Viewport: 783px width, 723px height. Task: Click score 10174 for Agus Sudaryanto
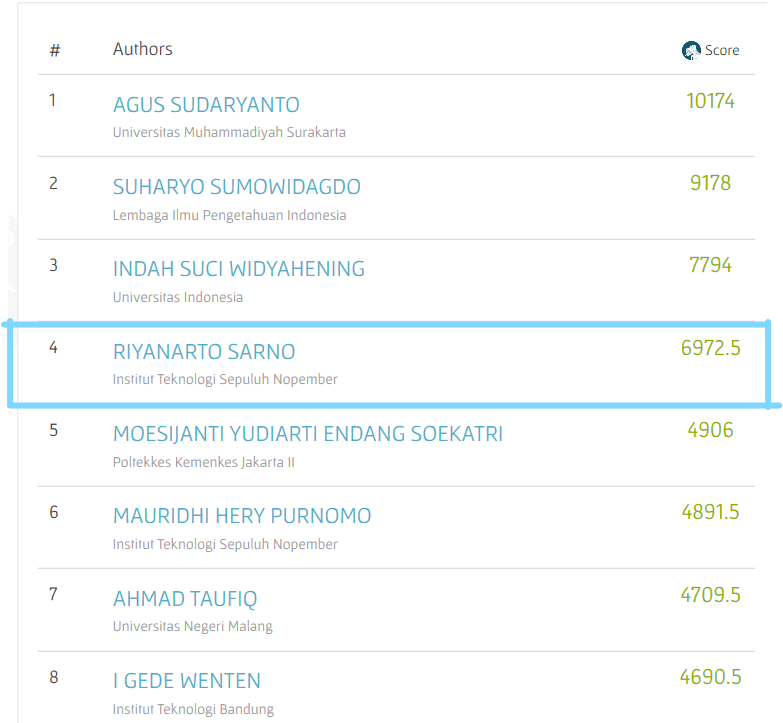click(x=710, y=101)
